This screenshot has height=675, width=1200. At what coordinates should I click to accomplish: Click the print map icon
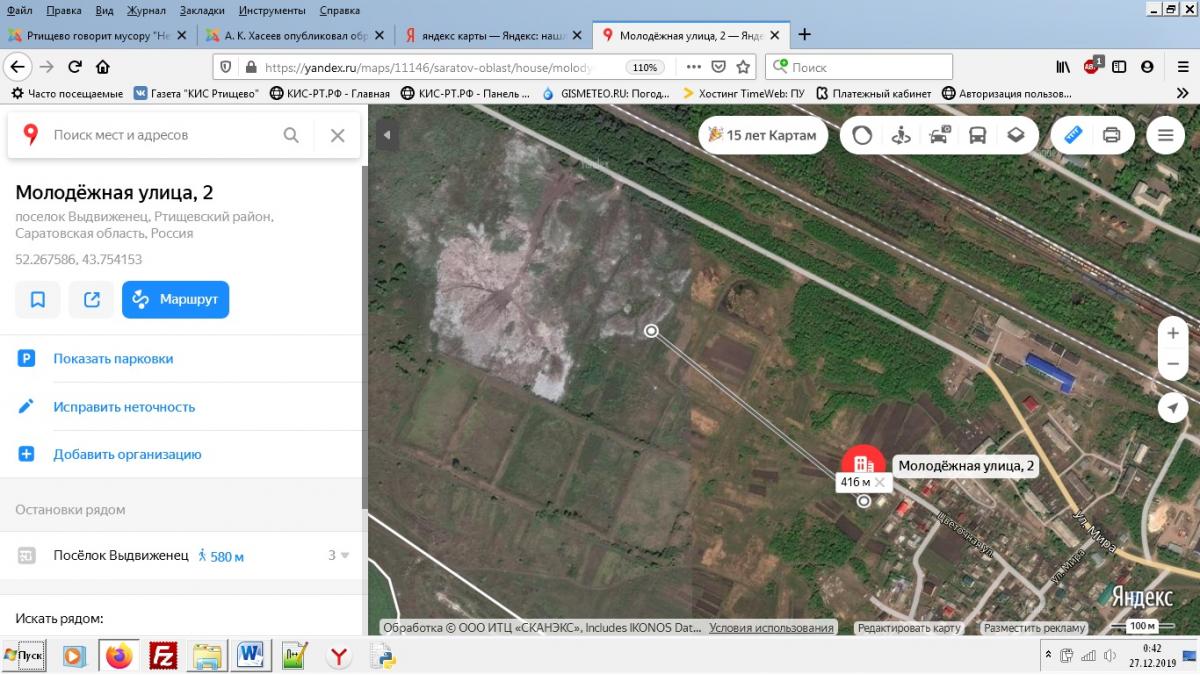tap(1111, 135)
